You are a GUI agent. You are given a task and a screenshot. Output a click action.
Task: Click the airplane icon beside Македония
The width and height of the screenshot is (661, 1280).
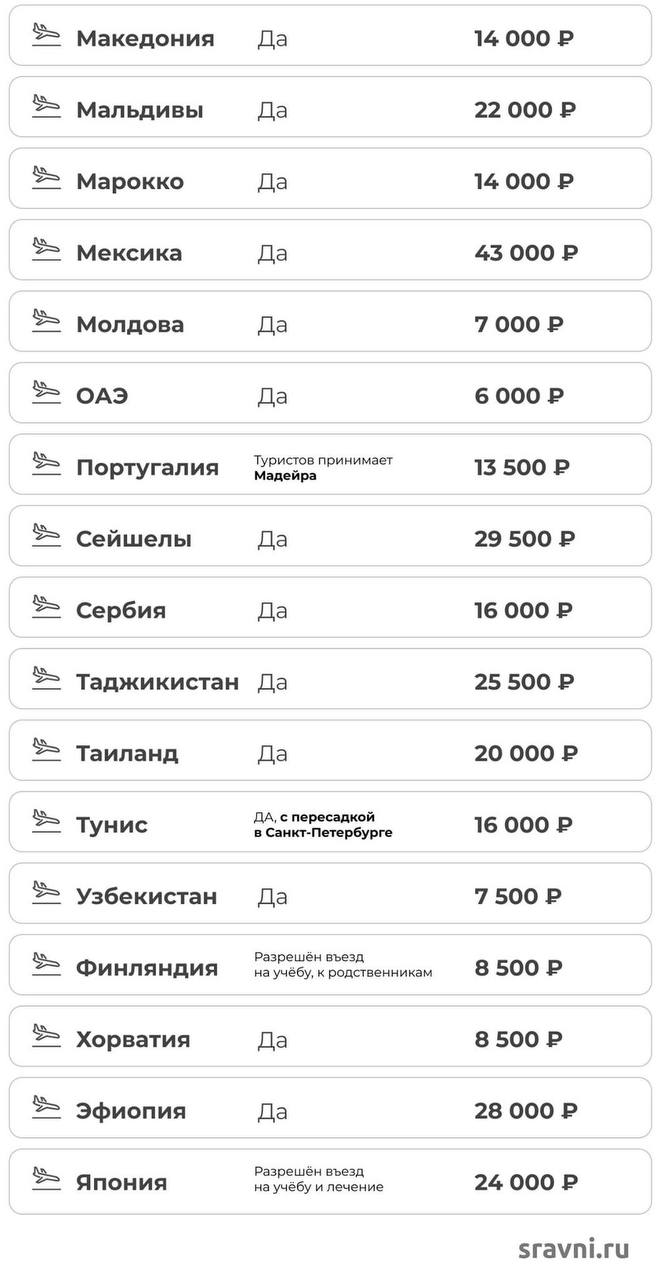tap(46, 35)
